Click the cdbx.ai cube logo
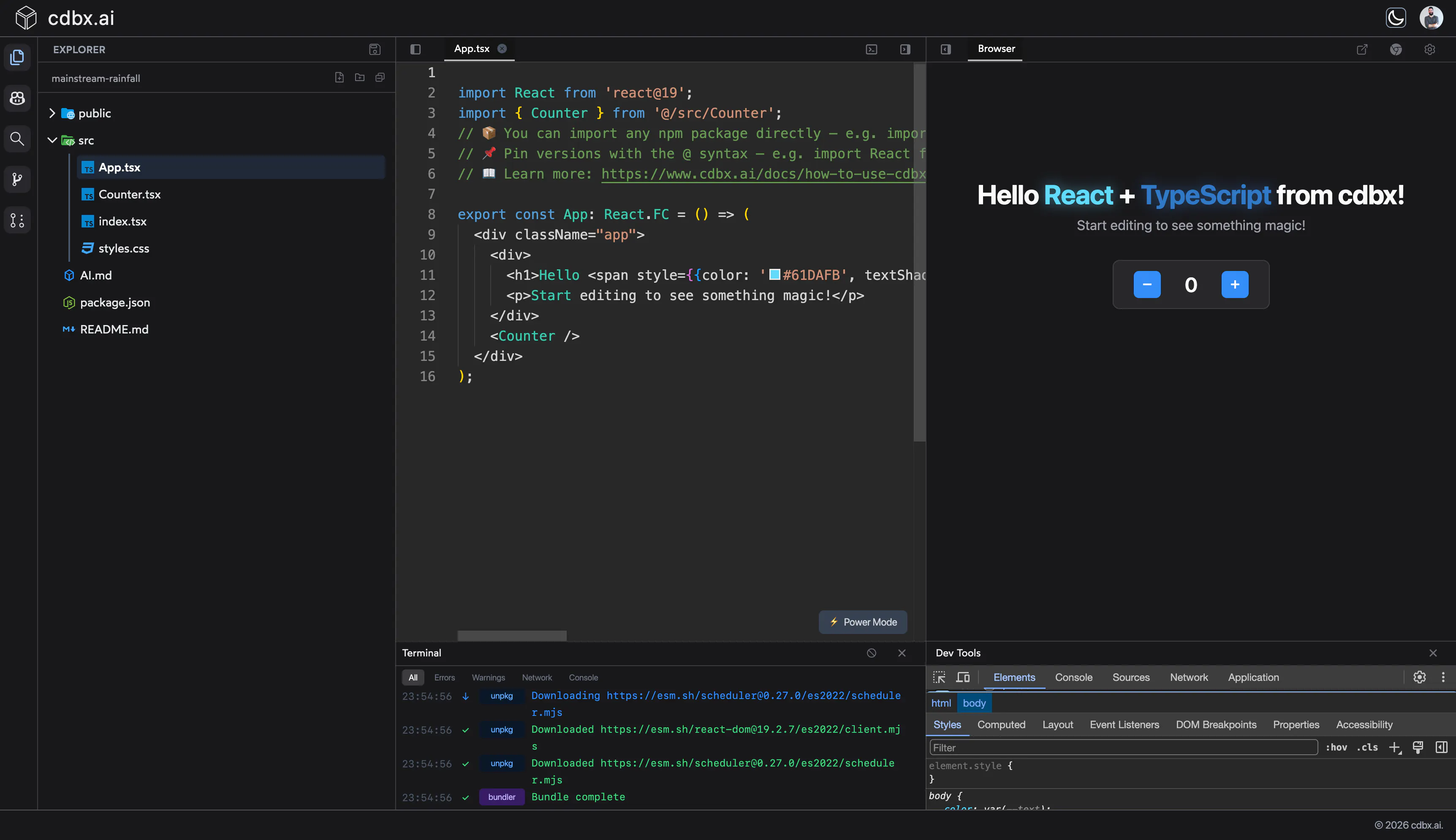This screenshot has width=1456, height=840. coord(26,18)
